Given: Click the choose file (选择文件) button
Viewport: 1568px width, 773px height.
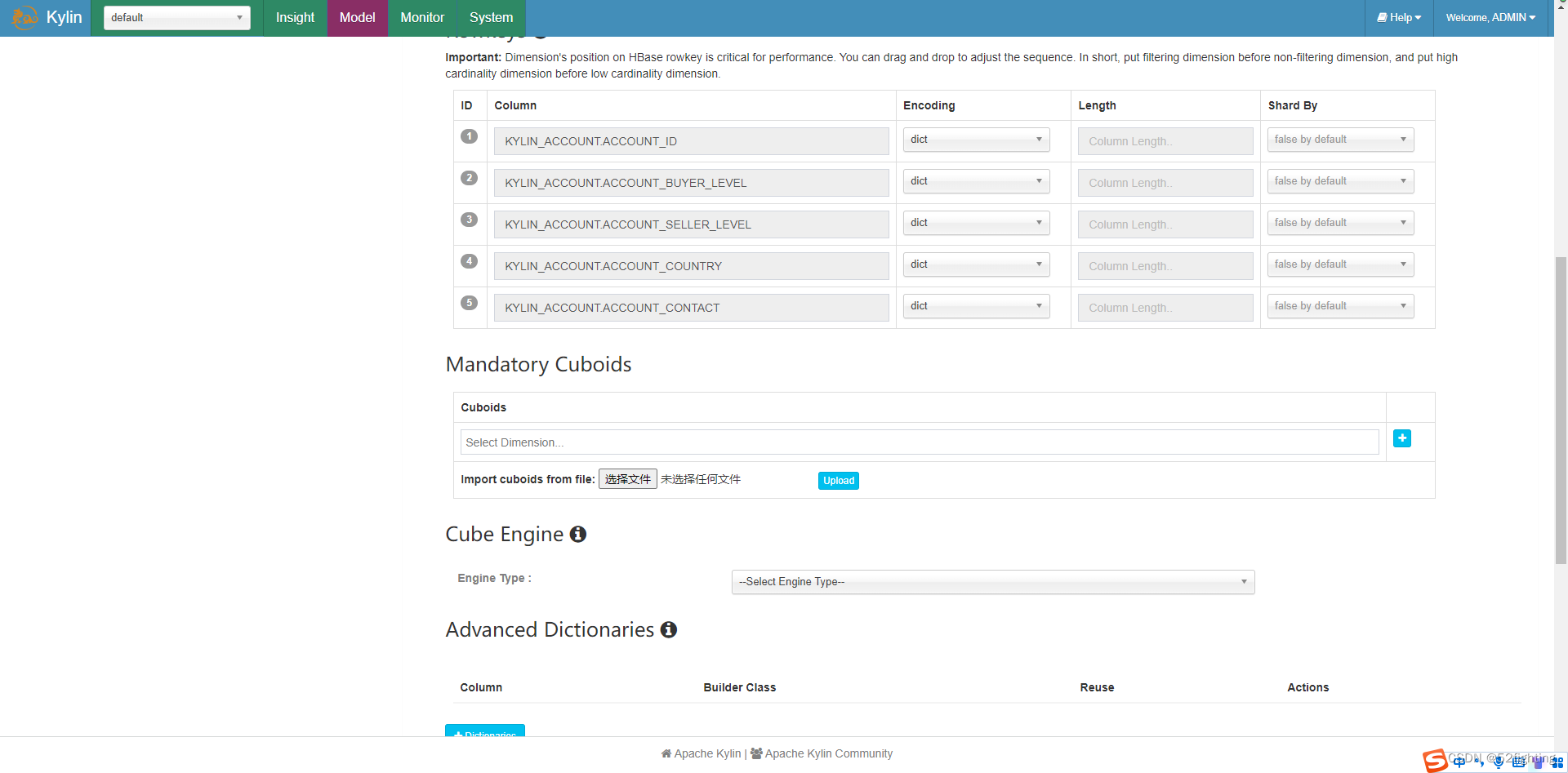Looking at the screenshot, I should (628, 479).
